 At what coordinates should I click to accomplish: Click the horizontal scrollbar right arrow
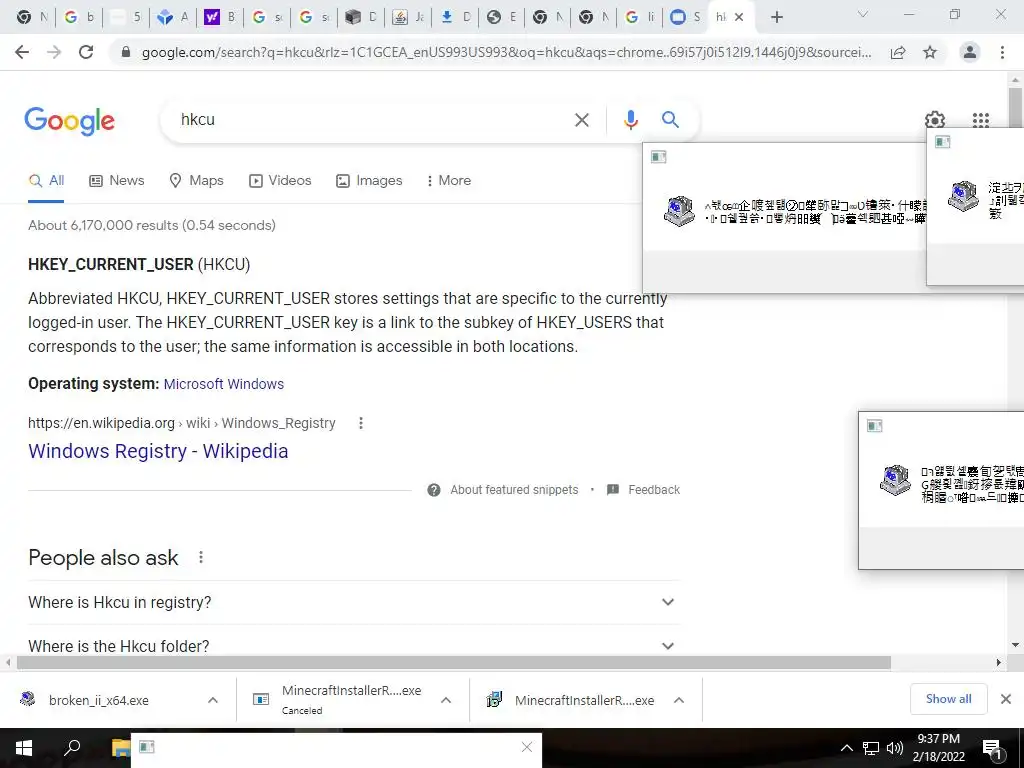tap(999, 662)
